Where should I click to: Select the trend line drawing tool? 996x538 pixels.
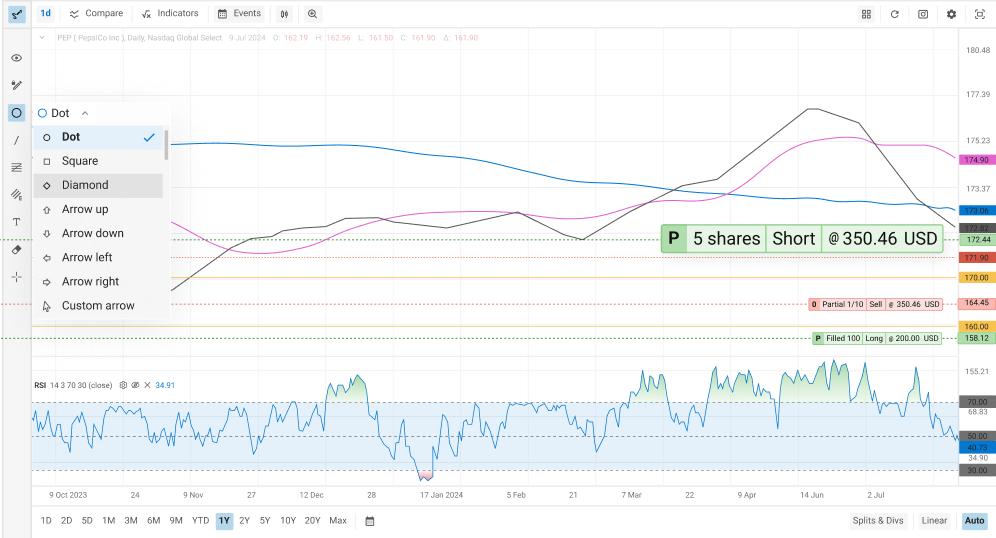16,140
